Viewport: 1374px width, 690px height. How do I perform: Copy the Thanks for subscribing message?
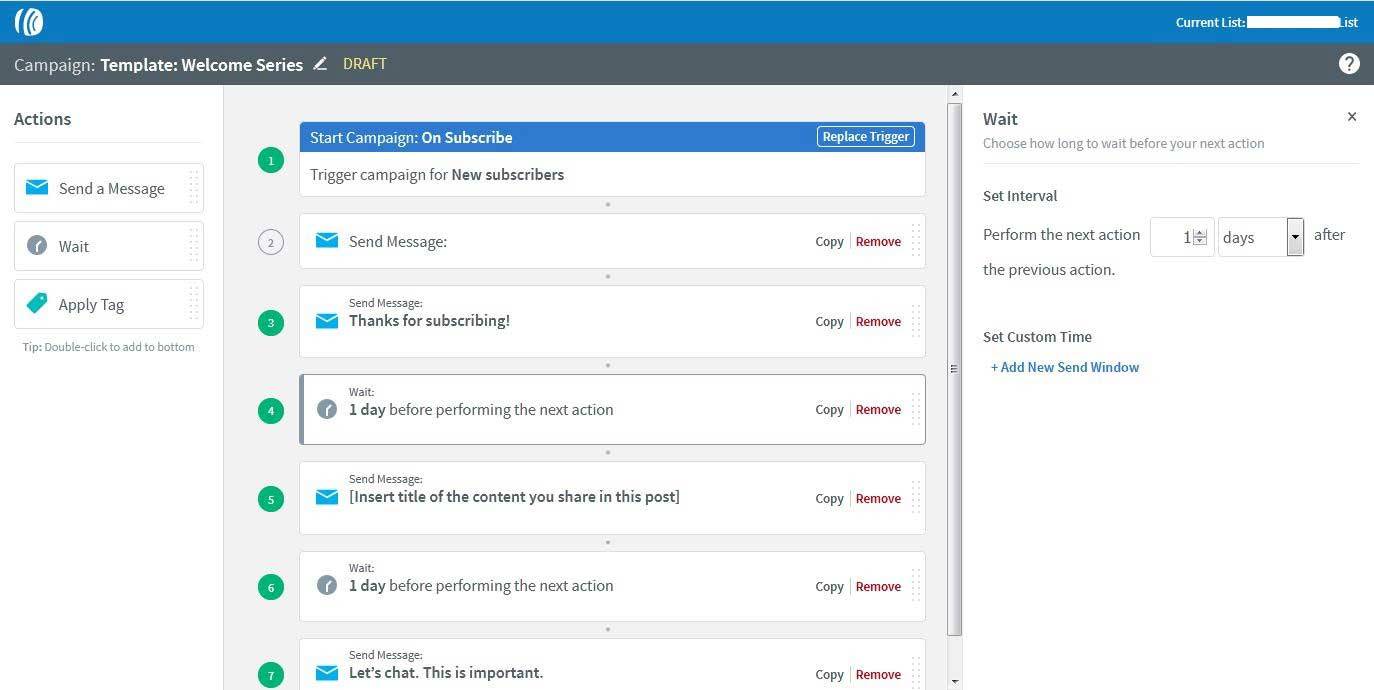pos(829,321)
